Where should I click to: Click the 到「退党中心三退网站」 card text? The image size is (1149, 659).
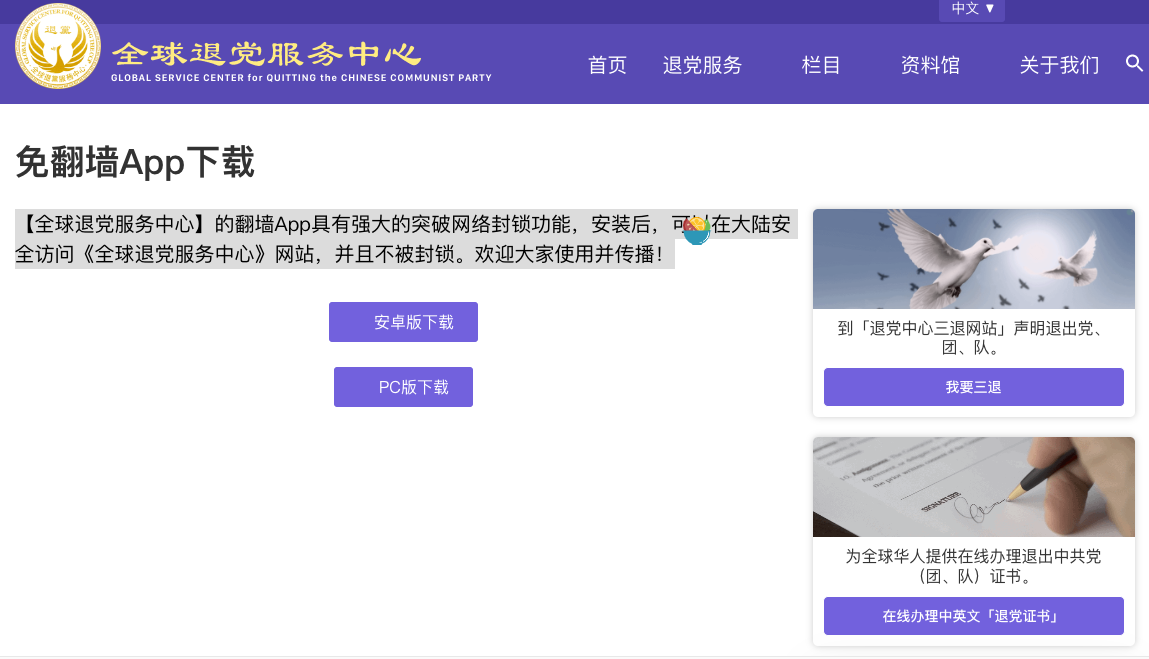click(x=973, y=338)
